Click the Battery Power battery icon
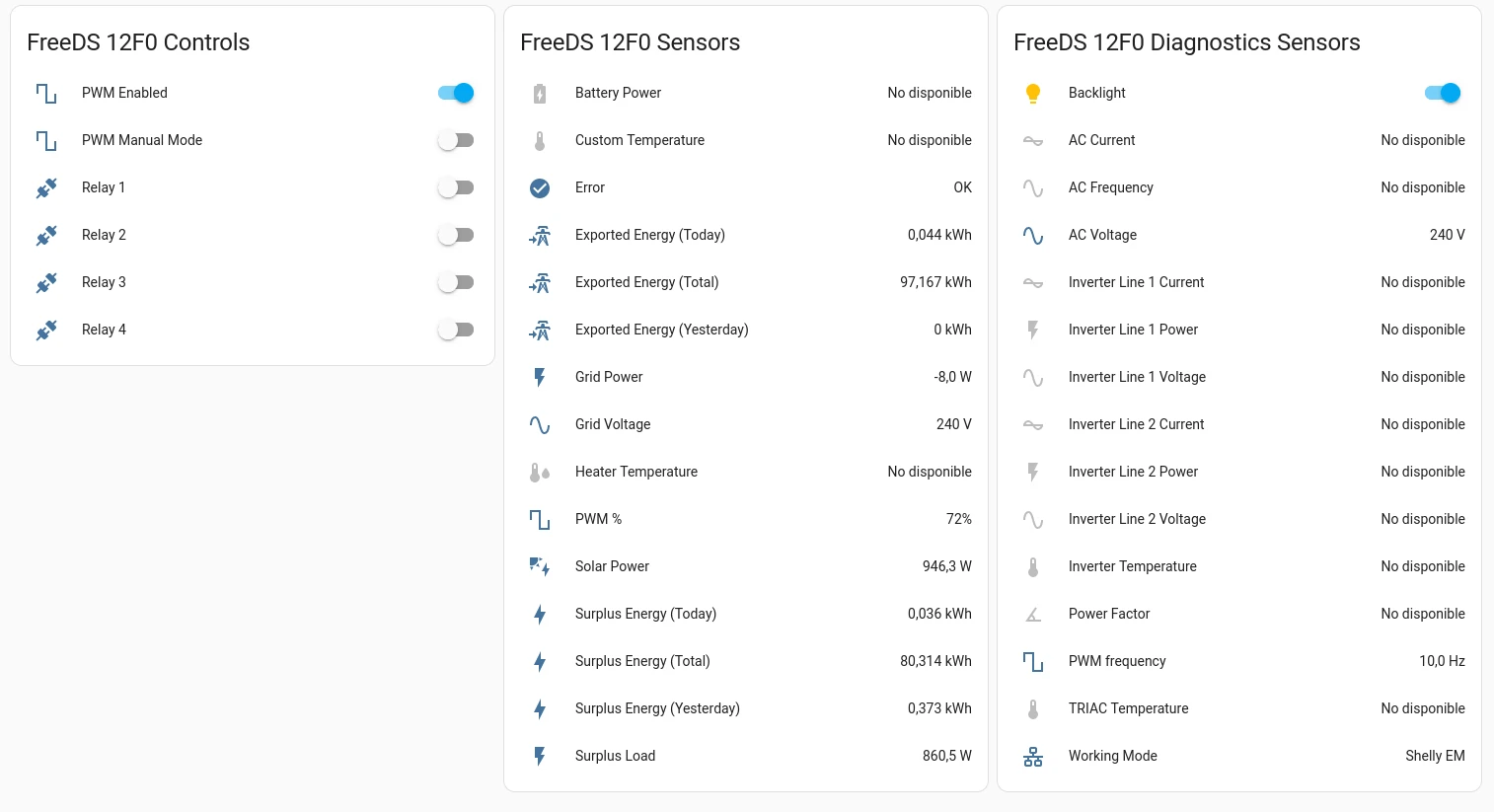 coord(540,93)
